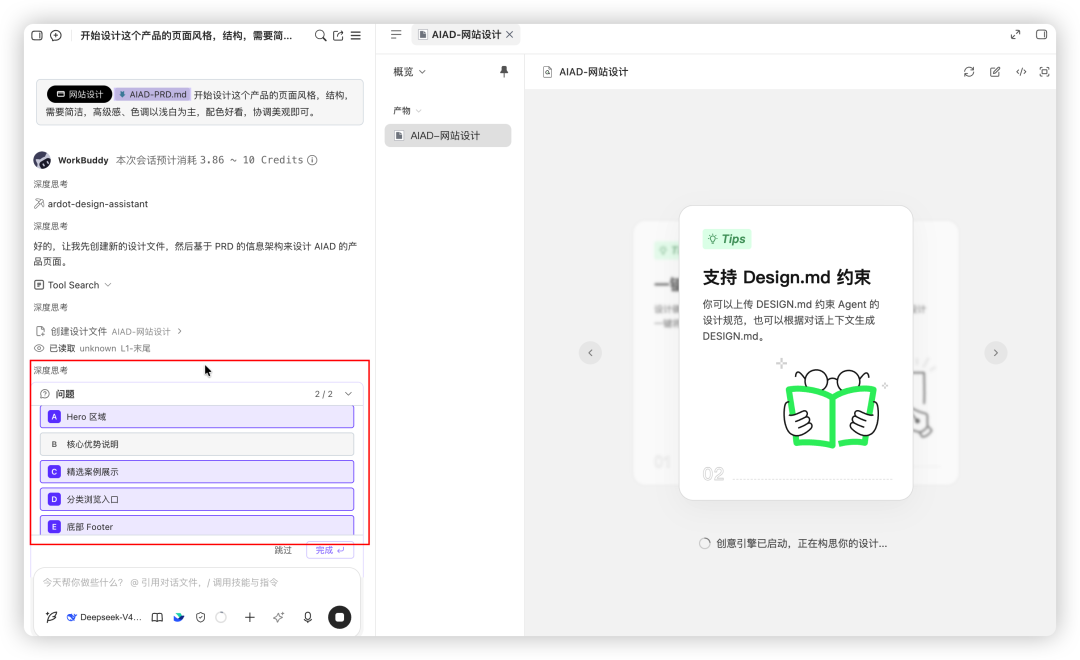Toggle option B 核心优势说明
The width and height of the screenshot is (1080, 660).
click(x=197, y=444)
